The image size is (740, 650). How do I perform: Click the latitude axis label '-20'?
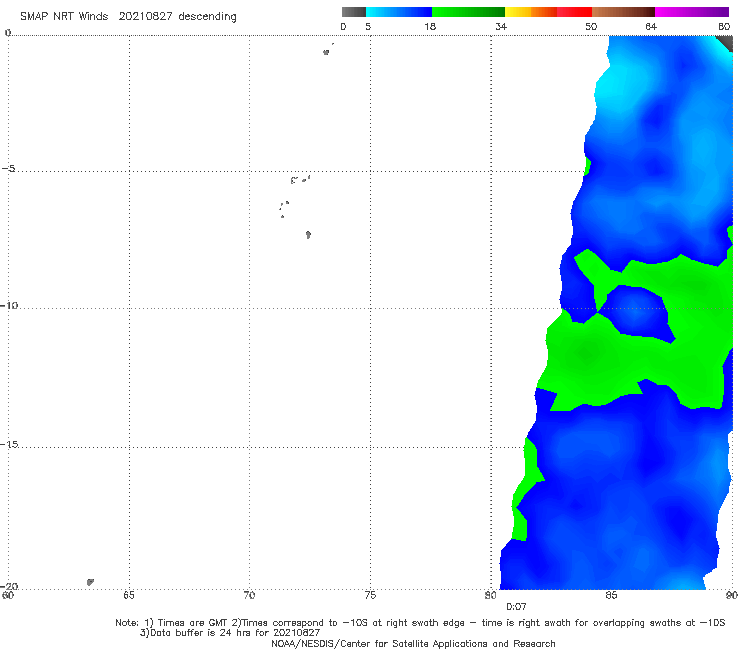coord(9,586)
